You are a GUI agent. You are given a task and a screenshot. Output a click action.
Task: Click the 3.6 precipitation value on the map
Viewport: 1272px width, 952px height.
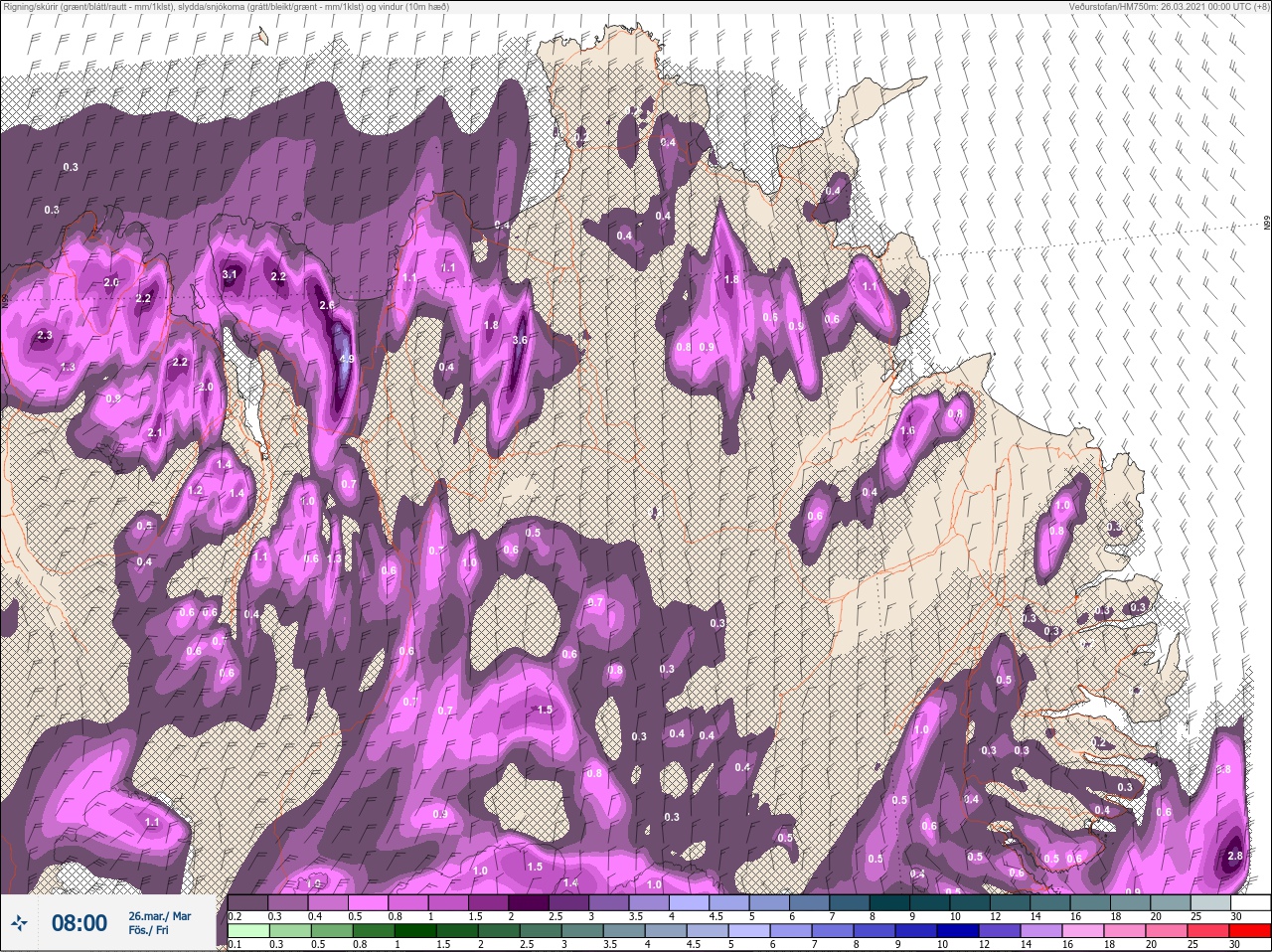[519, 340]
